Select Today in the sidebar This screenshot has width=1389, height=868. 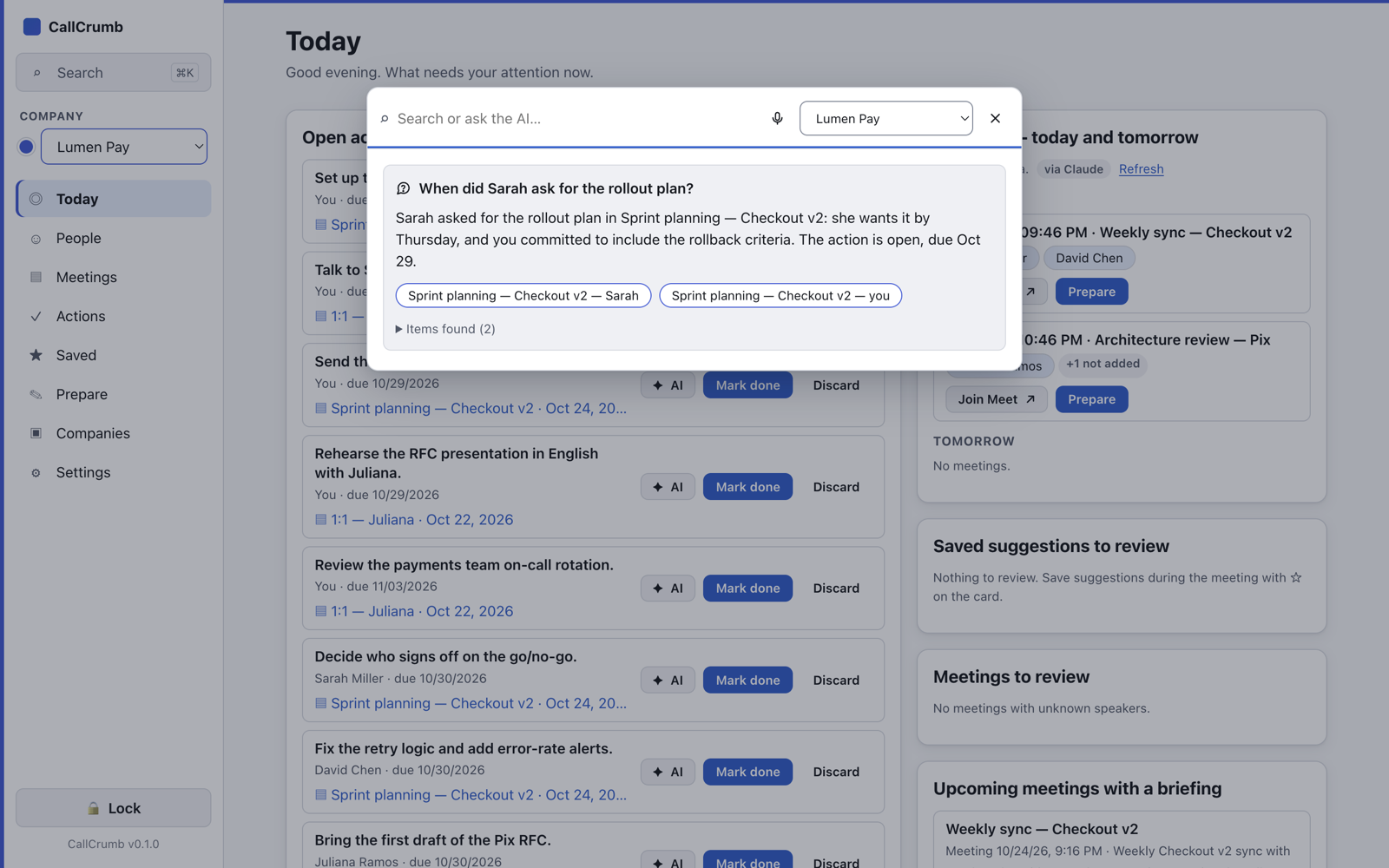(114, 199)
